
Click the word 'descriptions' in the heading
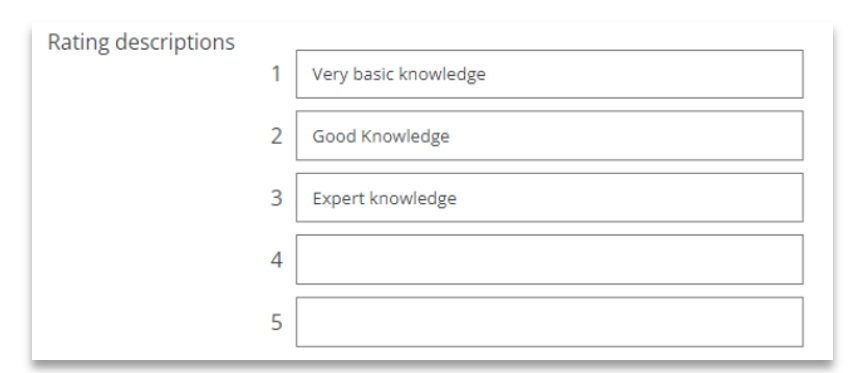click(x=175, y=42)
